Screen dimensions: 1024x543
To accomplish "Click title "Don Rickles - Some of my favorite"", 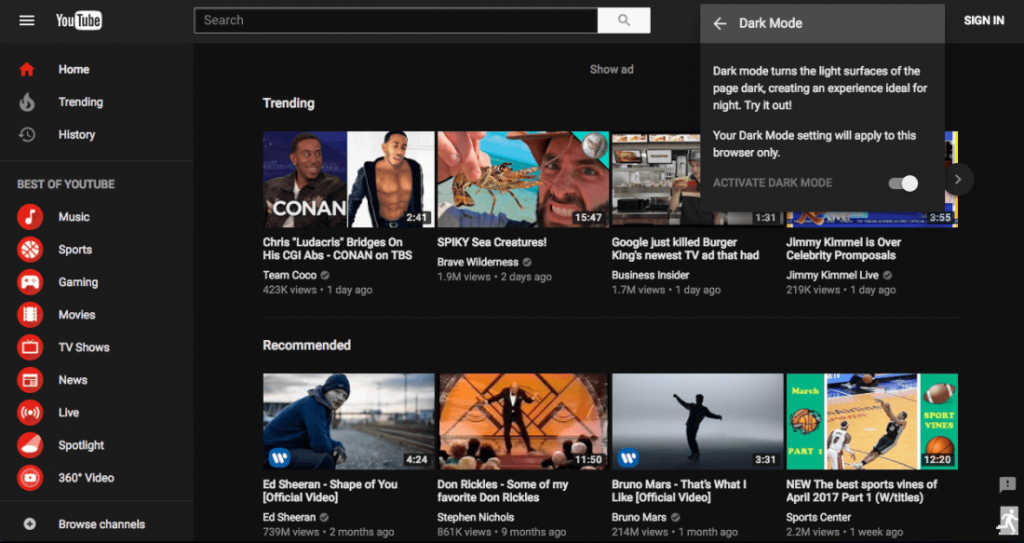I will pos(503,491).
